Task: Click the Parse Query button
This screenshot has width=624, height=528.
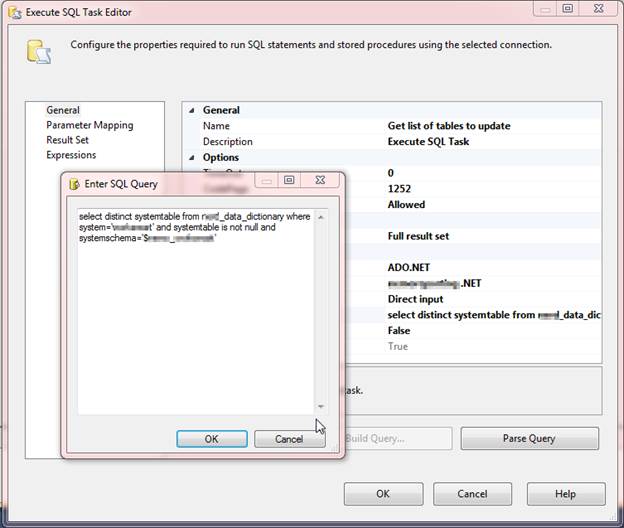Action: [x=529, y=438]
